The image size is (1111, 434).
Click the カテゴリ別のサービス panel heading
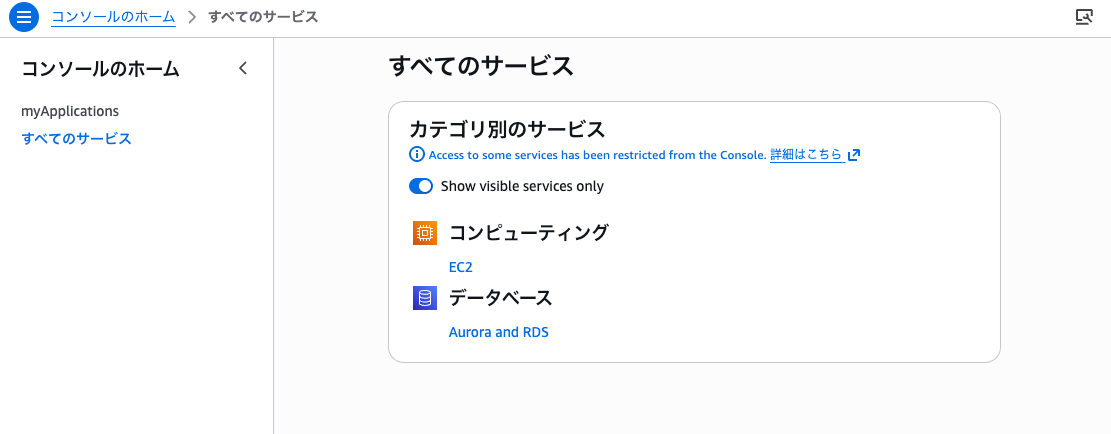point(507,129)
